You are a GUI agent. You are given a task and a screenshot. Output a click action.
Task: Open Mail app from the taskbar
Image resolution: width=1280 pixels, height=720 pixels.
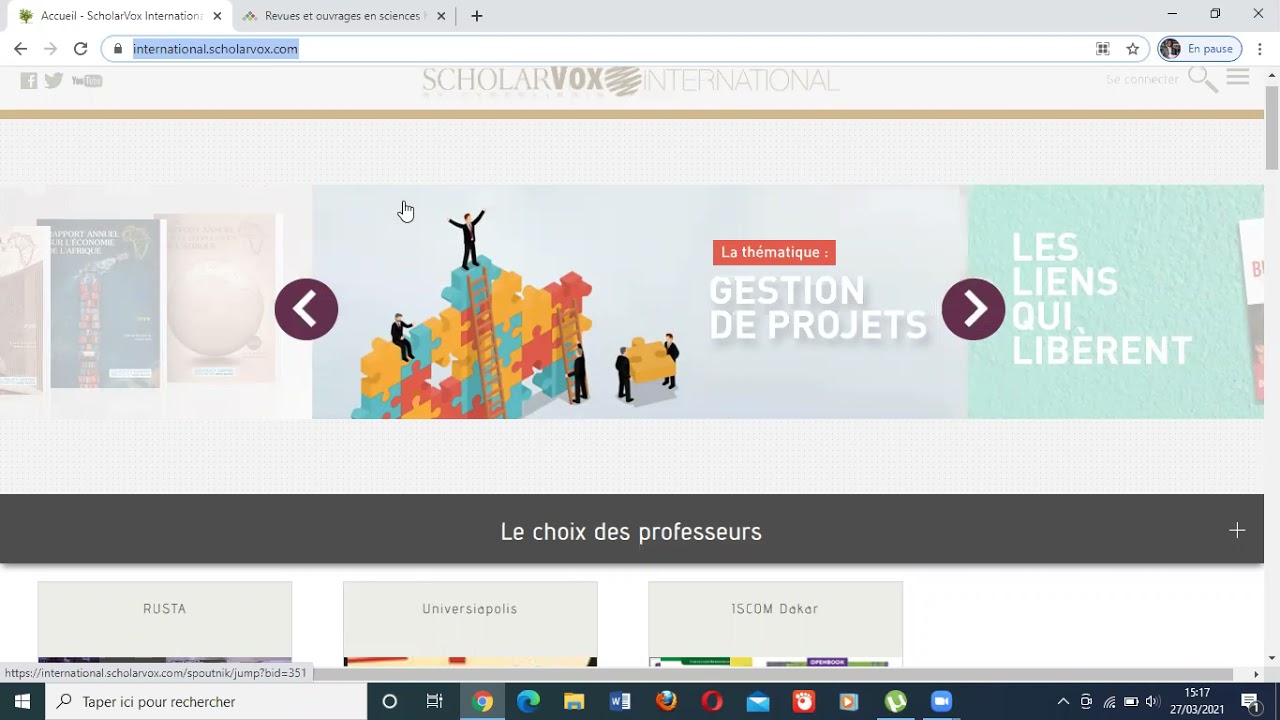pyautogui.click(x=758, y=702)
